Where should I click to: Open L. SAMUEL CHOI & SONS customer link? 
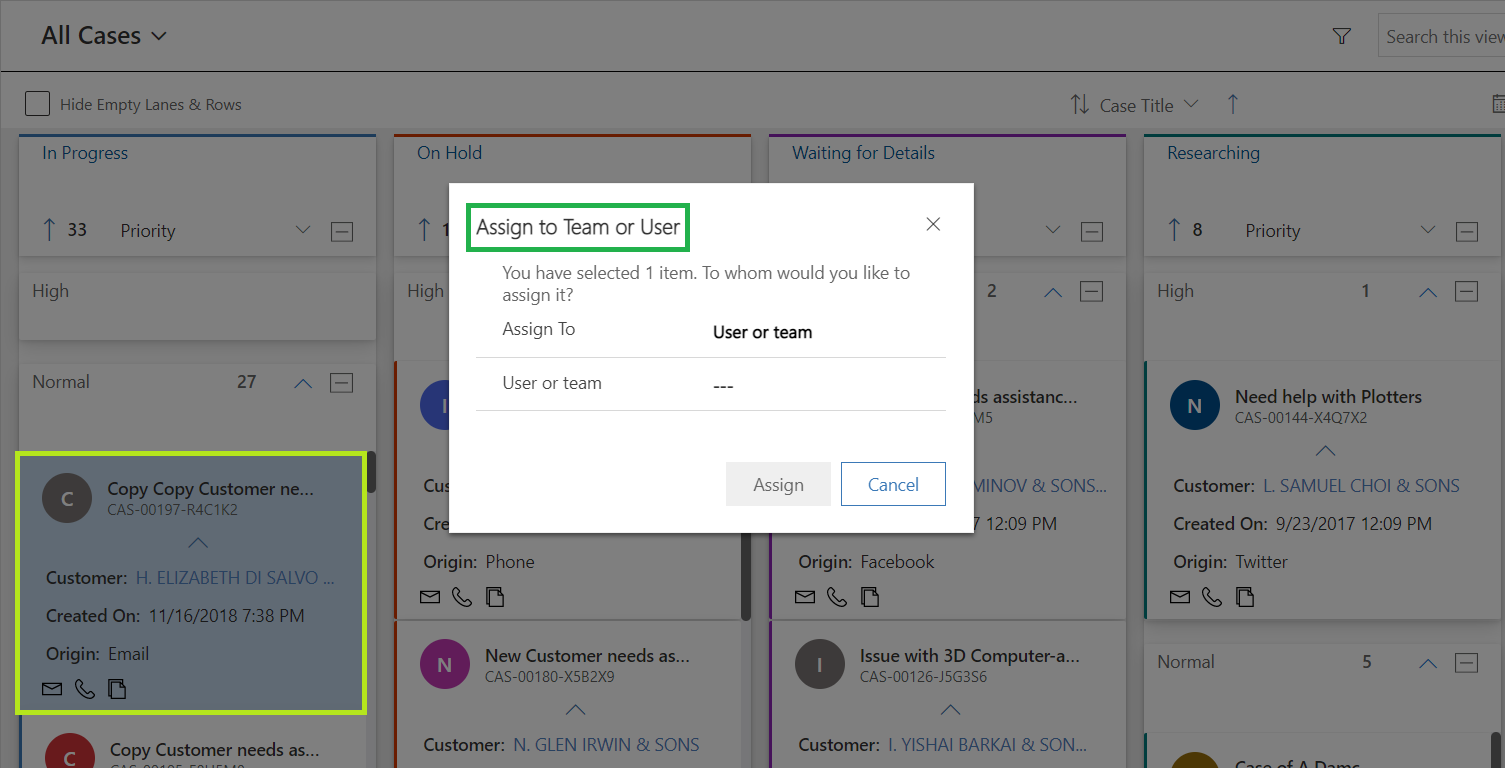coord(1361,486)
